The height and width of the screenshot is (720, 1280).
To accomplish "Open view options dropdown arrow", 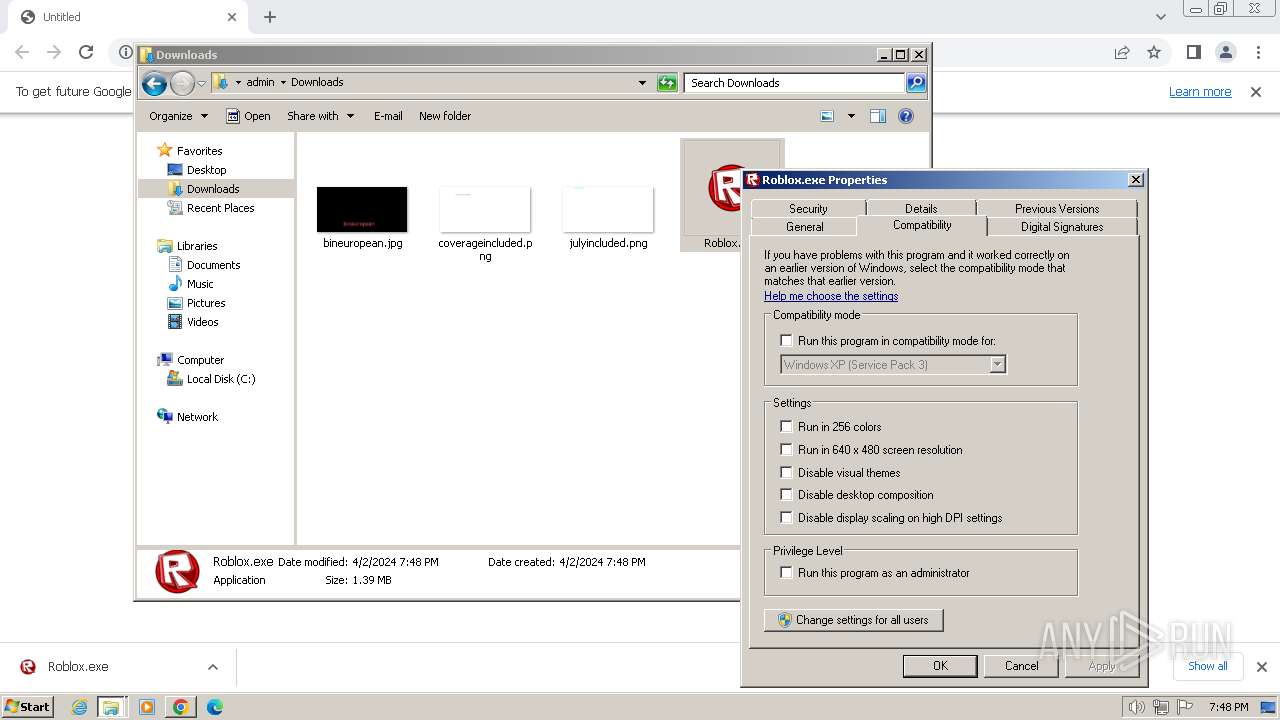I will coord(851,116).
